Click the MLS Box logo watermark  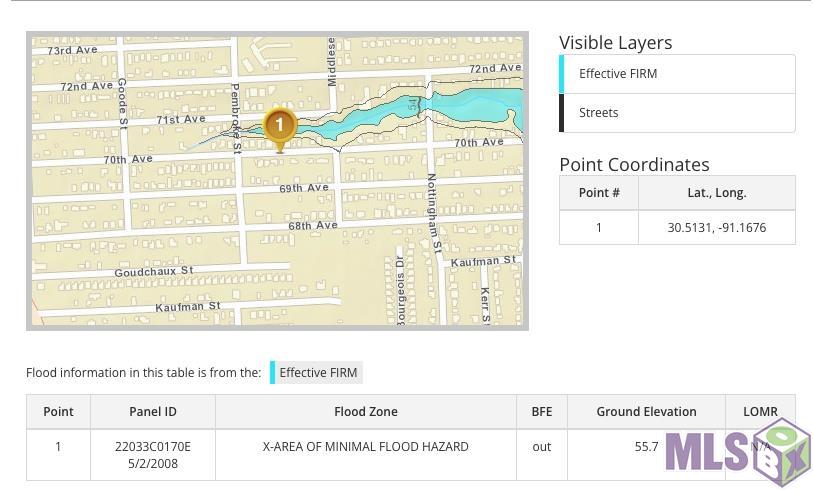[737, 453]
